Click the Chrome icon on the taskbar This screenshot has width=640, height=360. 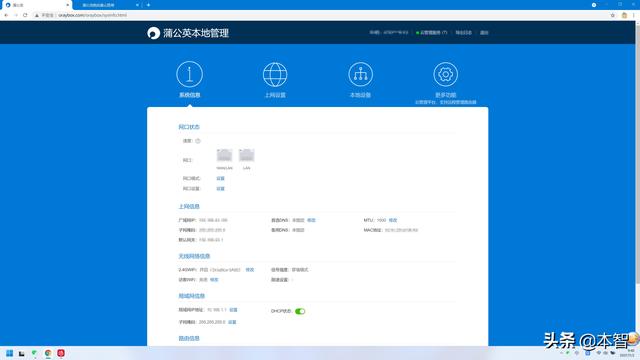pyautogui.click(x=48, y=353)
